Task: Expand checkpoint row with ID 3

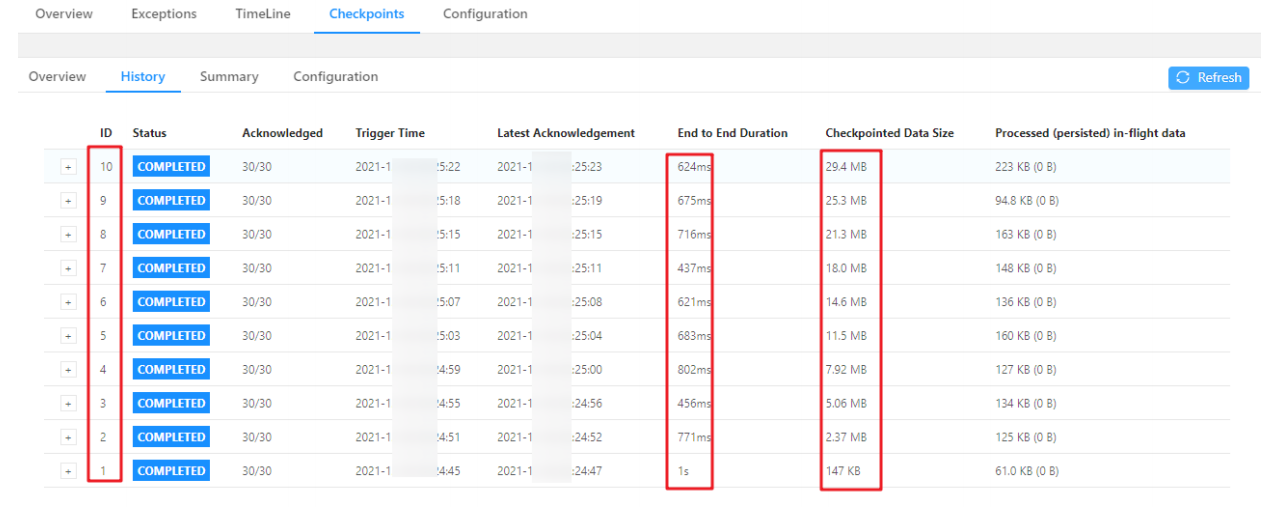Action: coord(68,404)
